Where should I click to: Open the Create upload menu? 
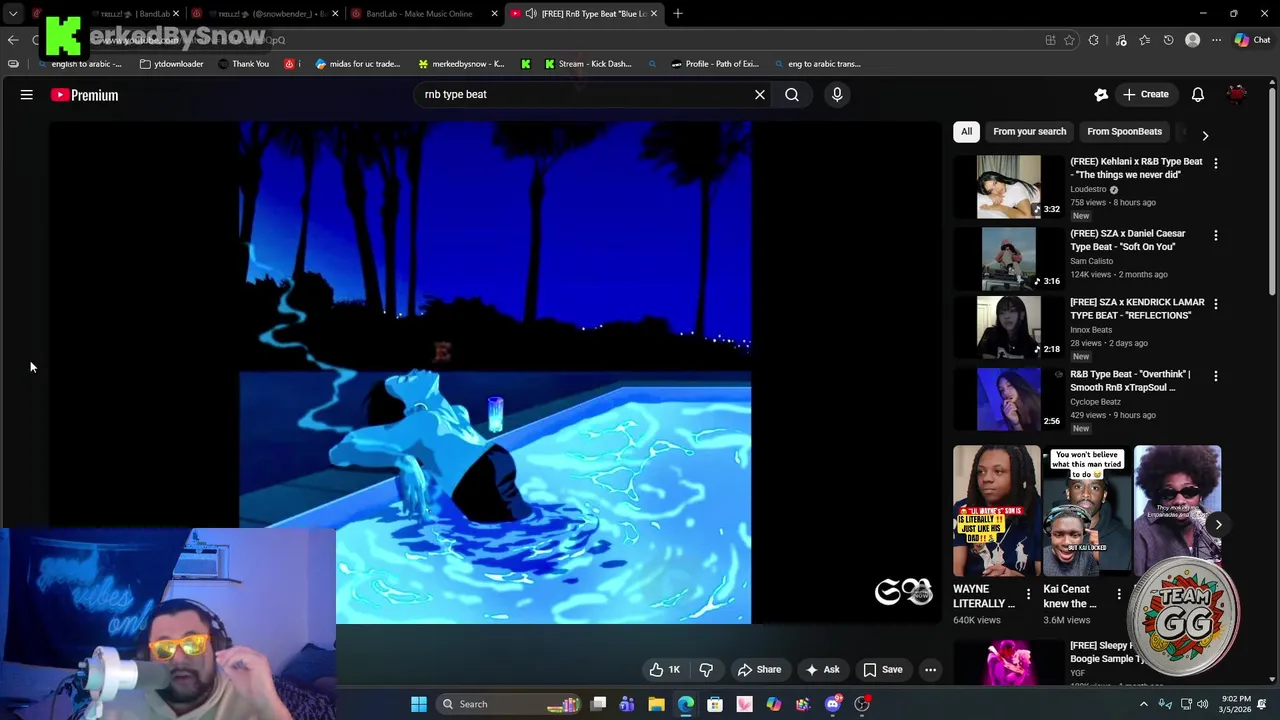(x=1145, y=95)
